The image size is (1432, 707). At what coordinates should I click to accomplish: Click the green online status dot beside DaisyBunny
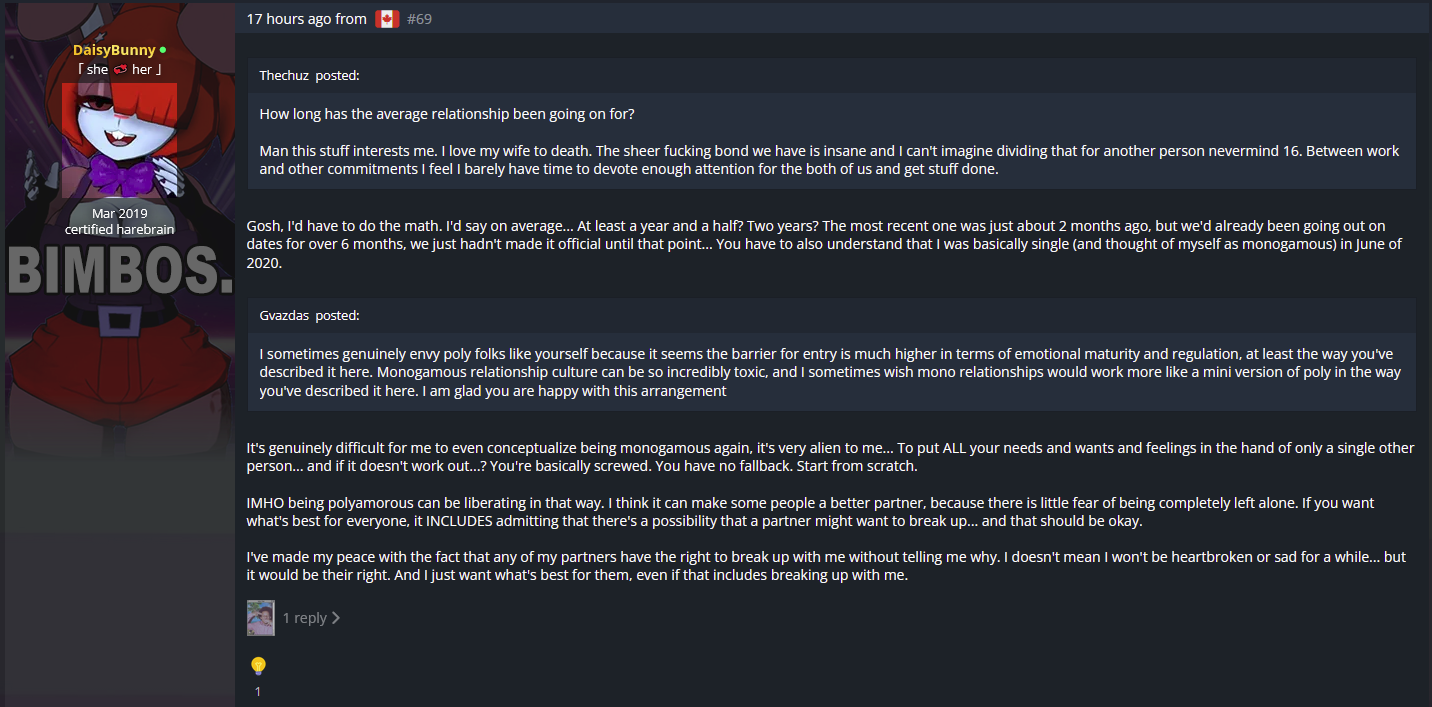163,50
